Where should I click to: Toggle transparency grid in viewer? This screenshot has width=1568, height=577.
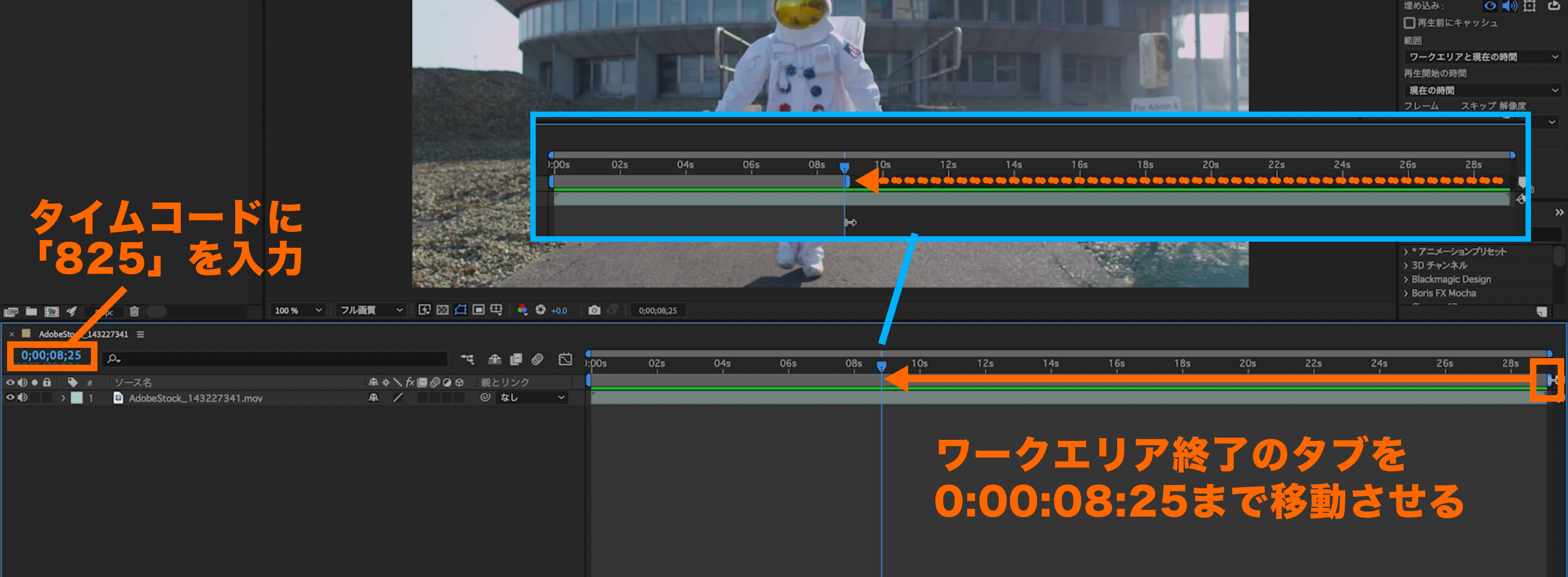pos(443,310)
